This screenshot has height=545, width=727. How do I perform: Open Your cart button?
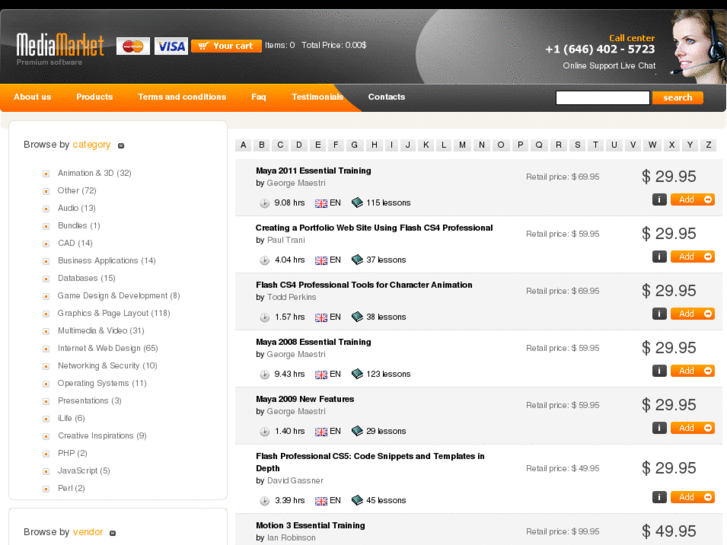[226, 46]
